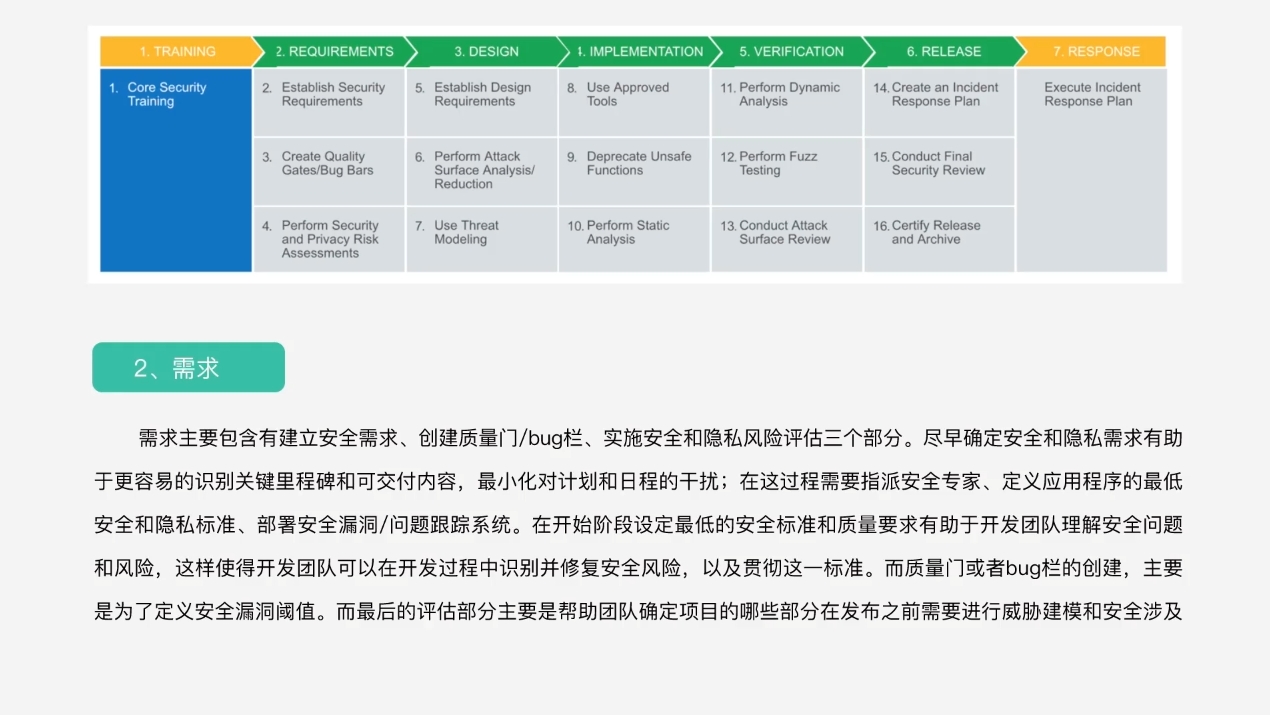Click Perform Dynamic Analysis cell

pyautogui.click(x=787, y=102)
